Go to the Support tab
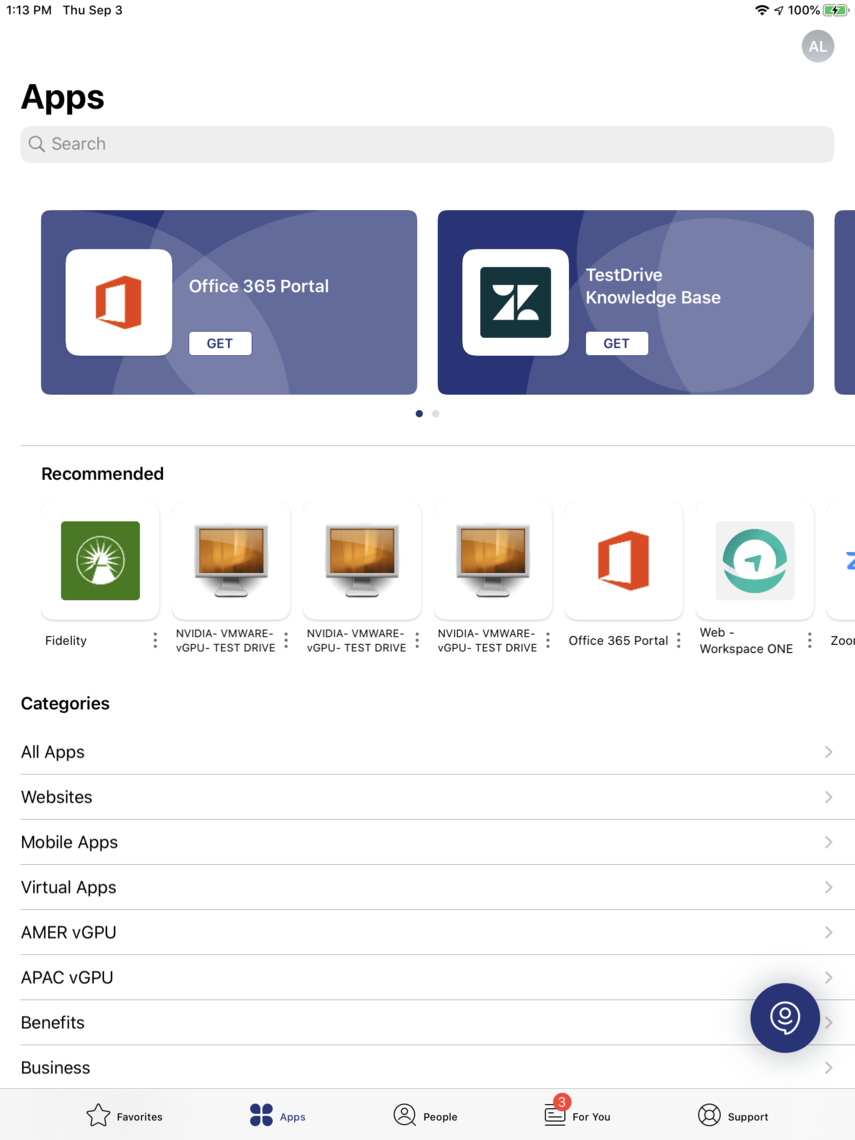This screenshot has height=1140, width=855. (x=733, y=1116)
